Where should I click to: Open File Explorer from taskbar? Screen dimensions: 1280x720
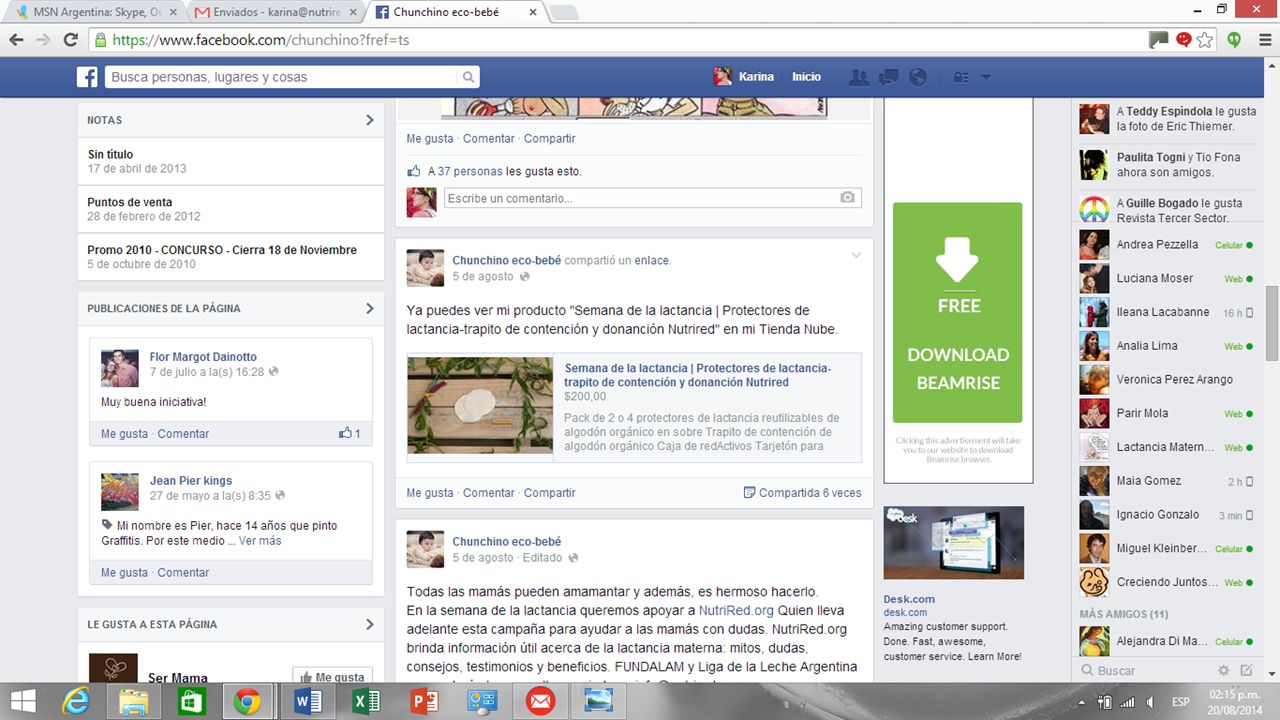click(134, 702)
